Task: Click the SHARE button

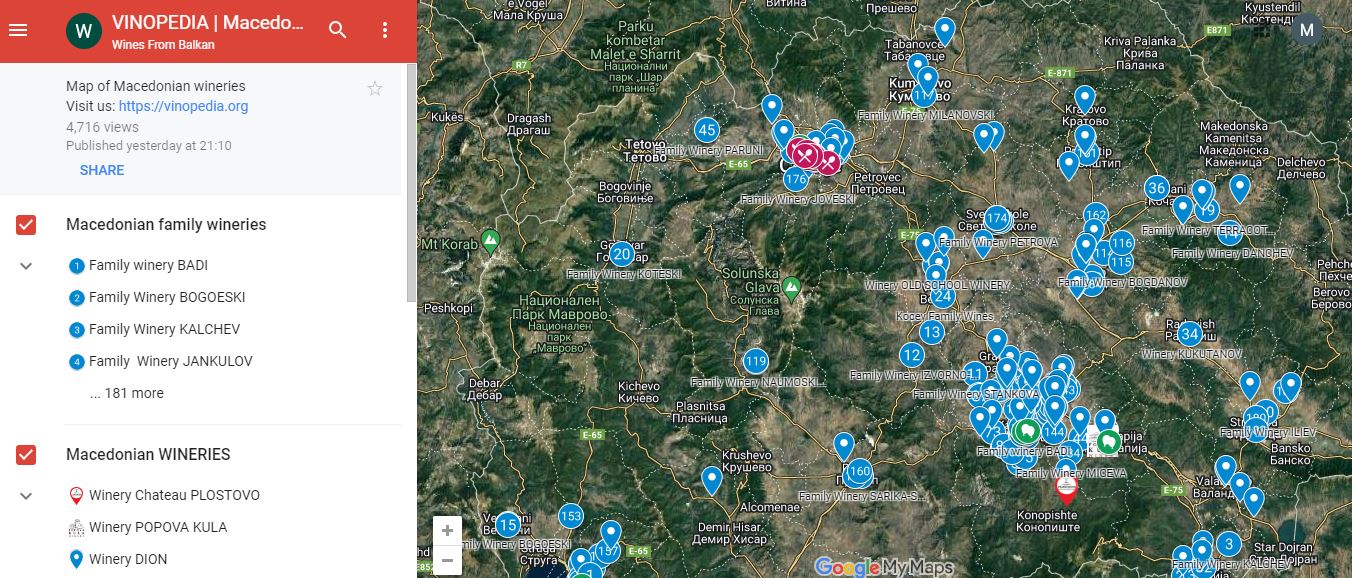Action: pyautogui.click(x=102, y=170)
